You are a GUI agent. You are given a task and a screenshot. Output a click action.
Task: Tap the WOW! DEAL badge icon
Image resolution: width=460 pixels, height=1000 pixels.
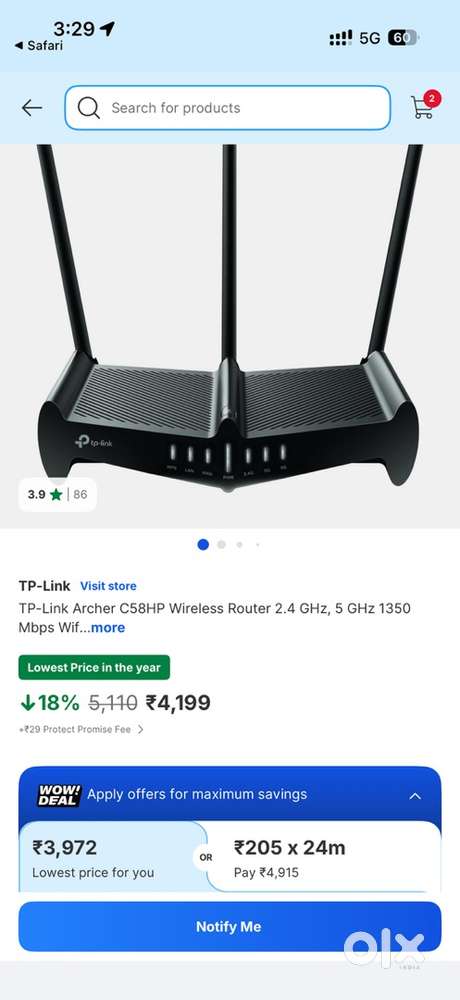(59, 795)
